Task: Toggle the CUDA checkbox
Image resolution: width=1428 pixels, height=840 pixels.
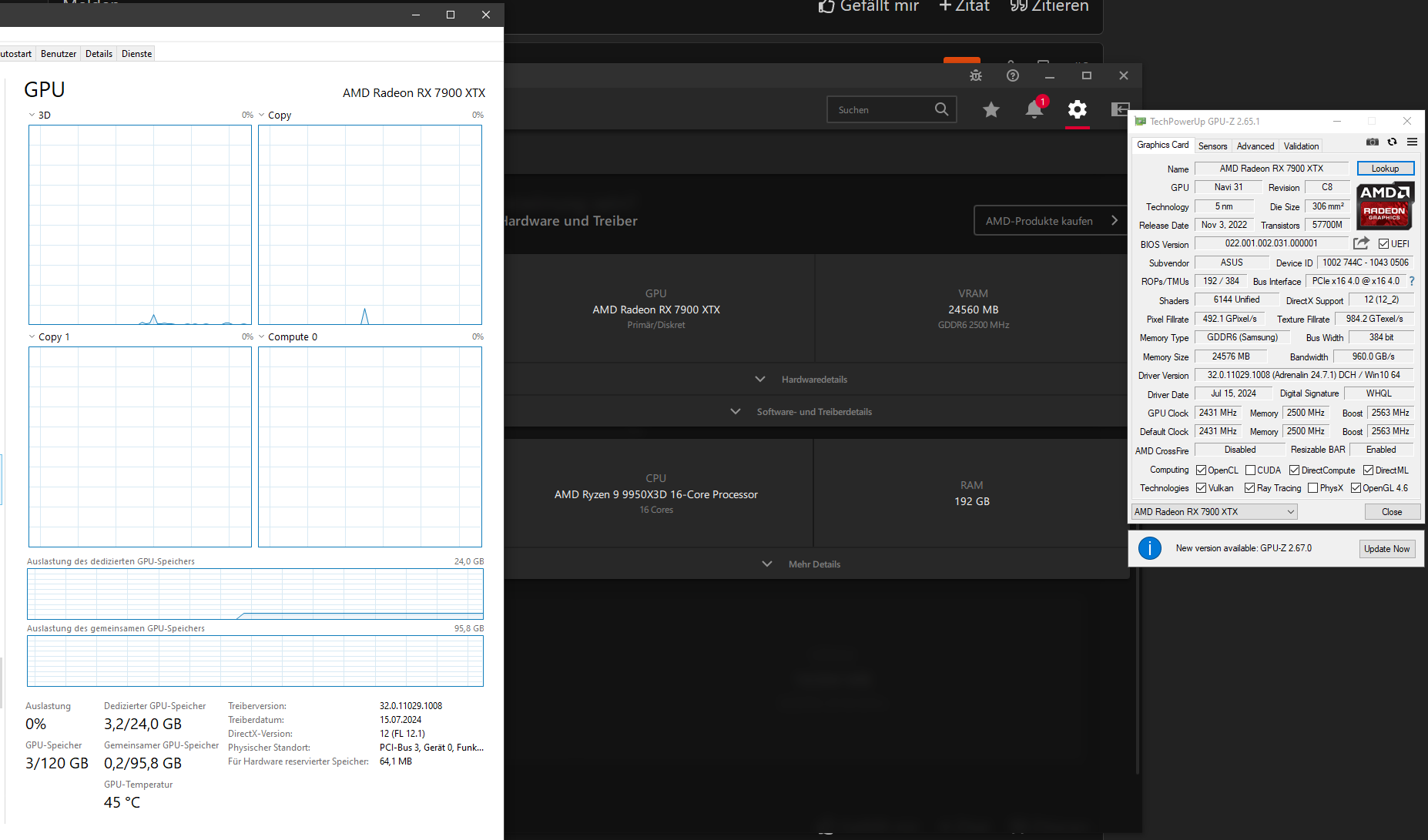Action: [x=1250, y=470]
